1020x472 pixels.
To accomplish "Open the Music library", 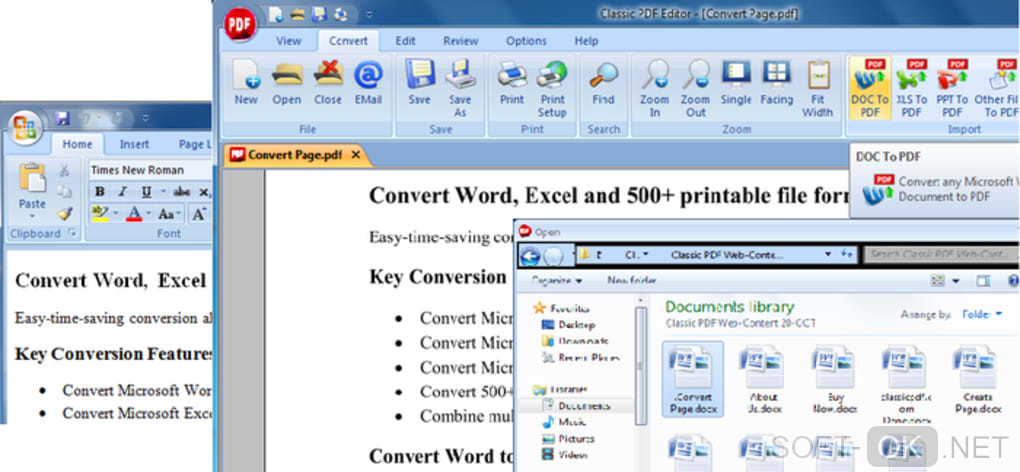I will click(x=563, y=423).
